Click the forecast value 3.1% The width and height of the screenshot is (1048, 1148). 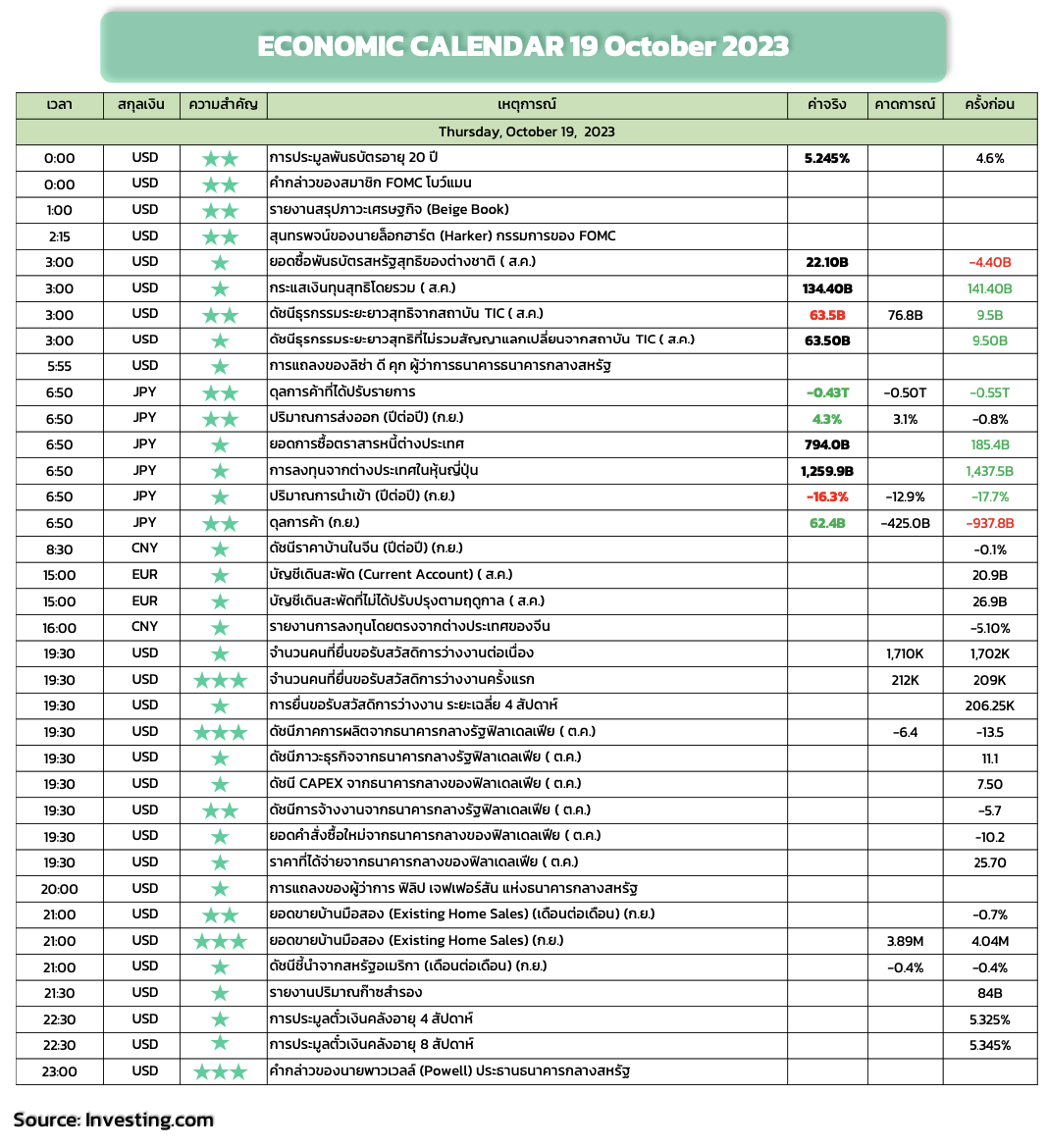905,420
